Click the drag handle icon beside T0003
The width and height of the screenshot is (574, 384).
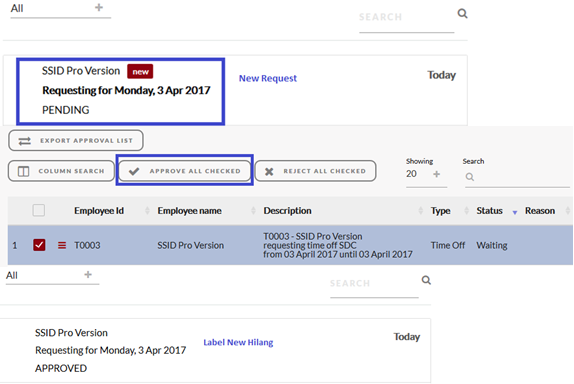62,245
